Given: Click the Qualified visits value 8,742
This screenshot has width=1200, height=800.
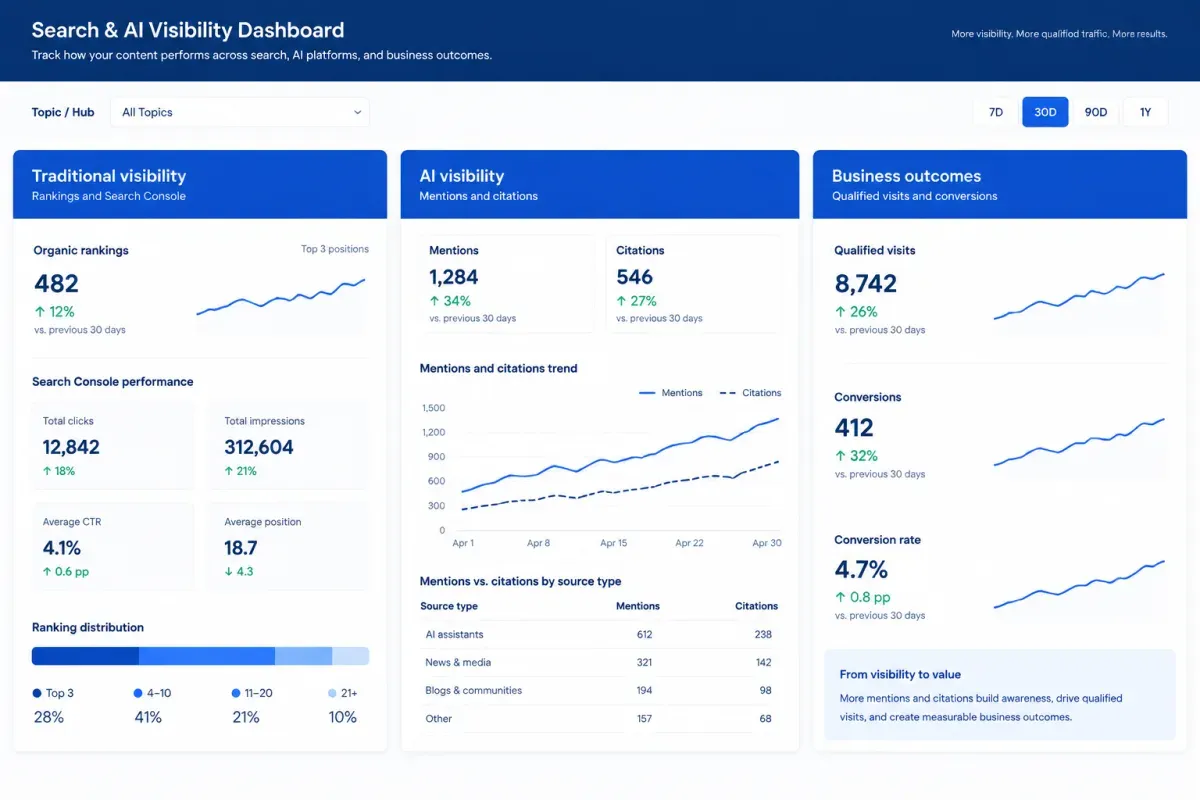Looking at the screenshot, I should point(865,283).
